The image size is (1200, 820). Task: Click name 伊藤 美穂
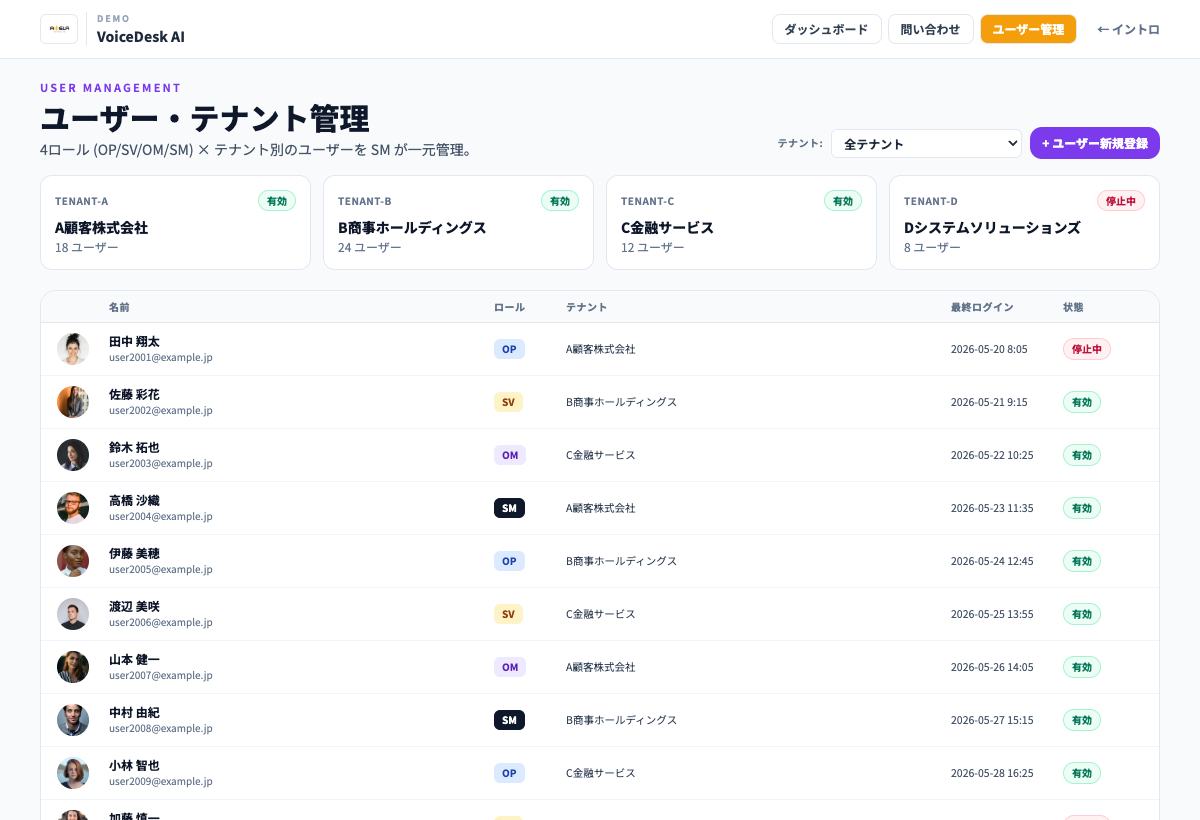[134, 554]
